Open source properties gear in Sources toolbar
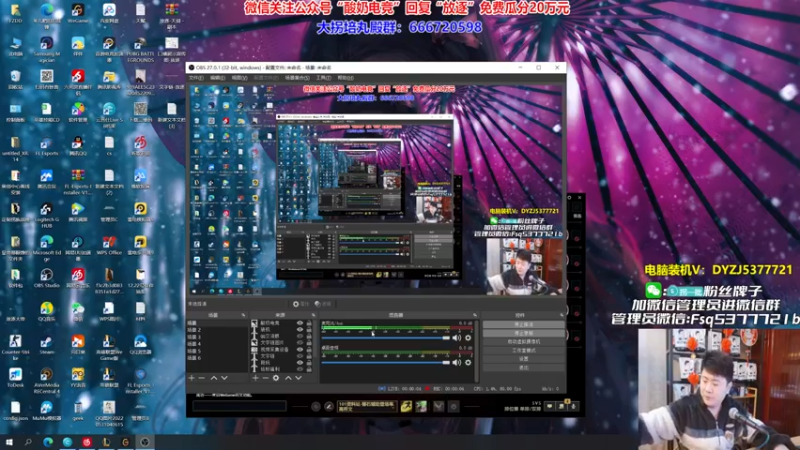The width and height of the screenshot is (800, 450). tap(276, 378)
